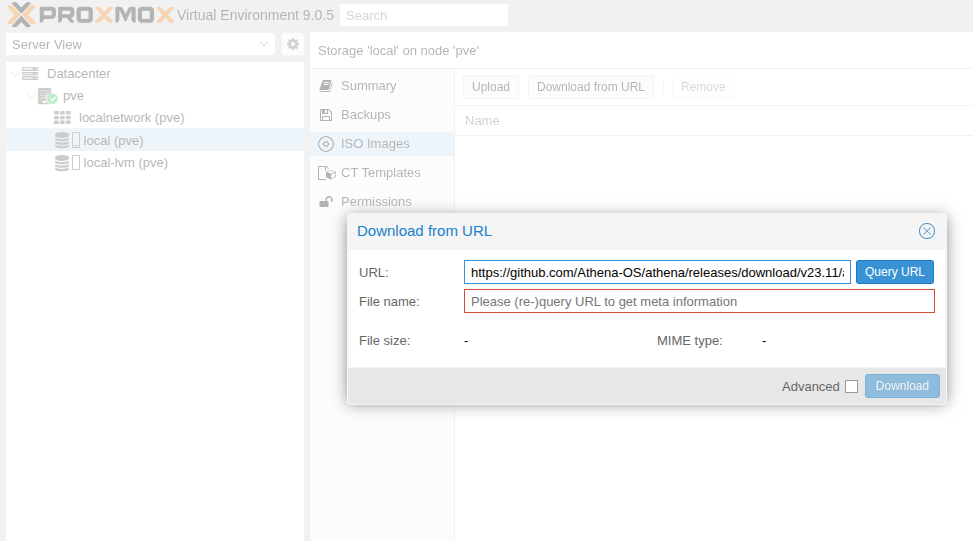Close the Download from URL dialog
Screen dimensions: 973x541
coord(926,231)
